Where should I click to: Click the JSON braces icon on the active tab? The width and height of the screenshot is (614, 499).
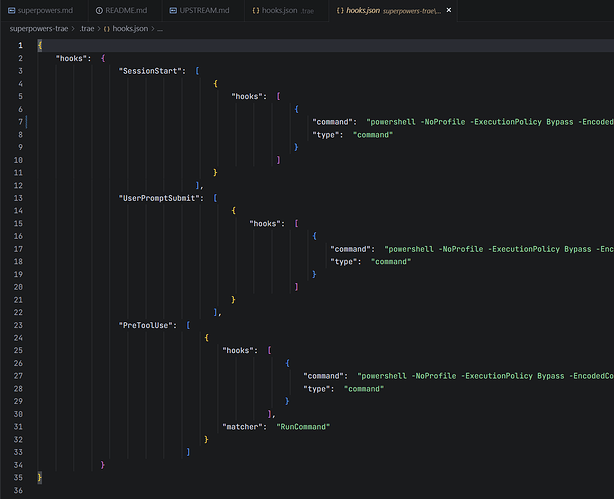340,11
